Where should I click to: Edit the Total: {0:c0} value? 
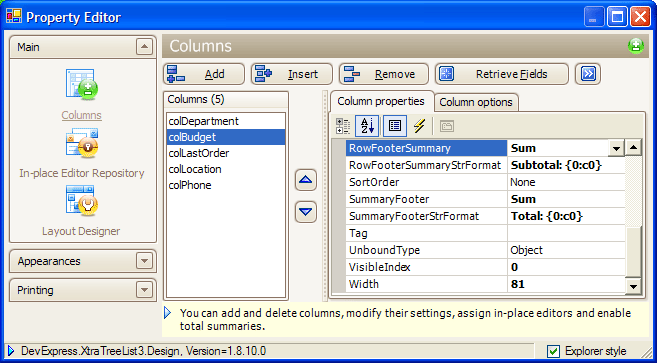566,216
